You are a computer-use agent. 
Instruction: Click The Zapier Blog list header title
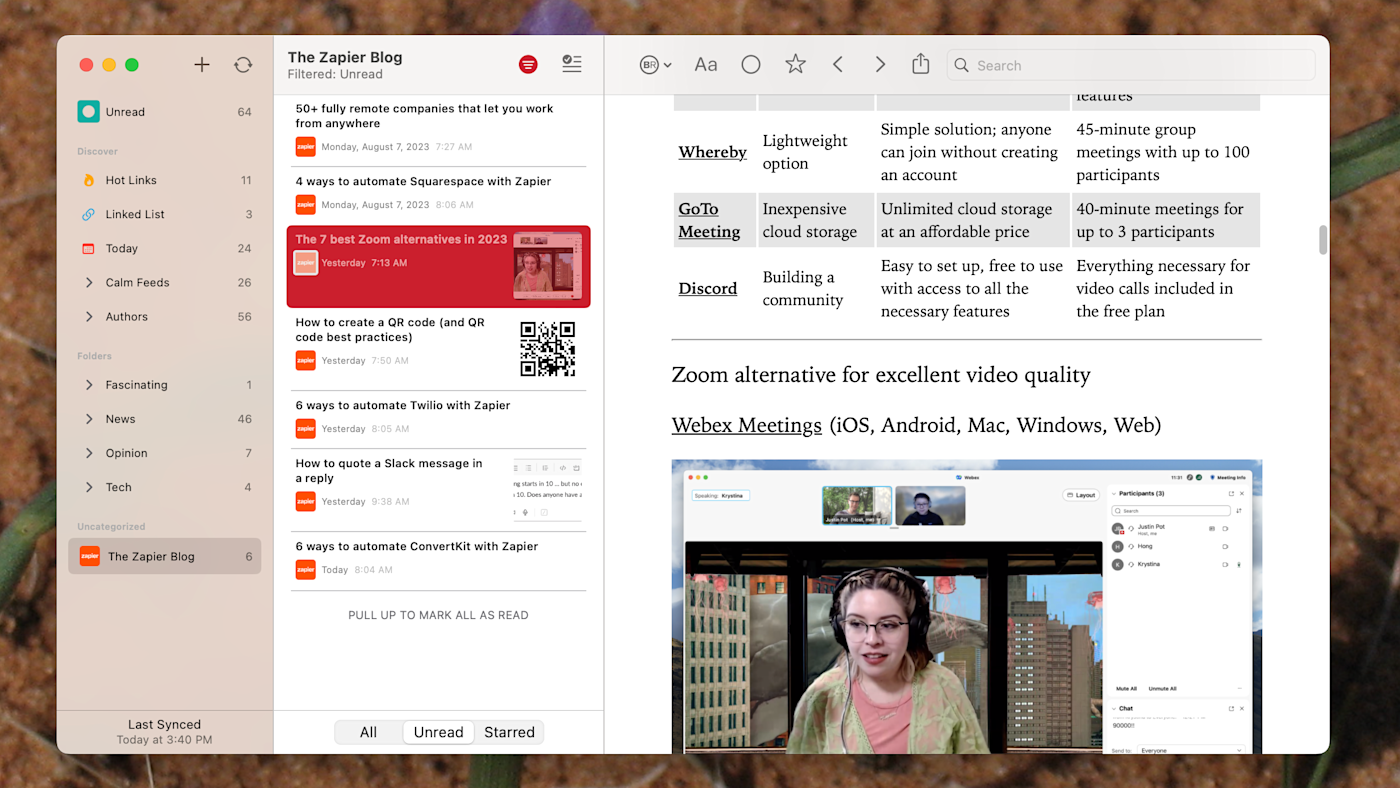(x=345, y=58)
